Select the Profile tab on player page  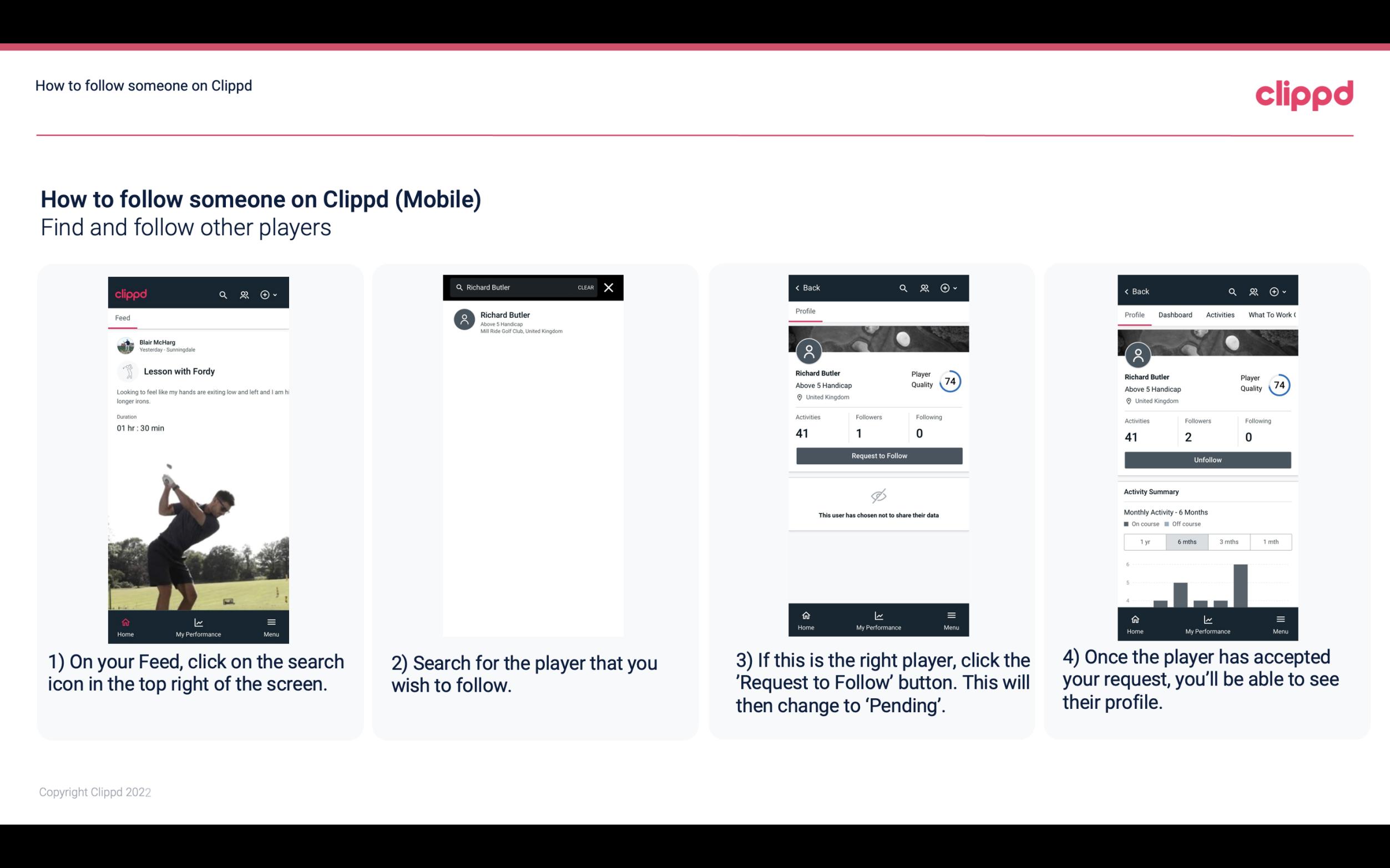tap(806, 311)
